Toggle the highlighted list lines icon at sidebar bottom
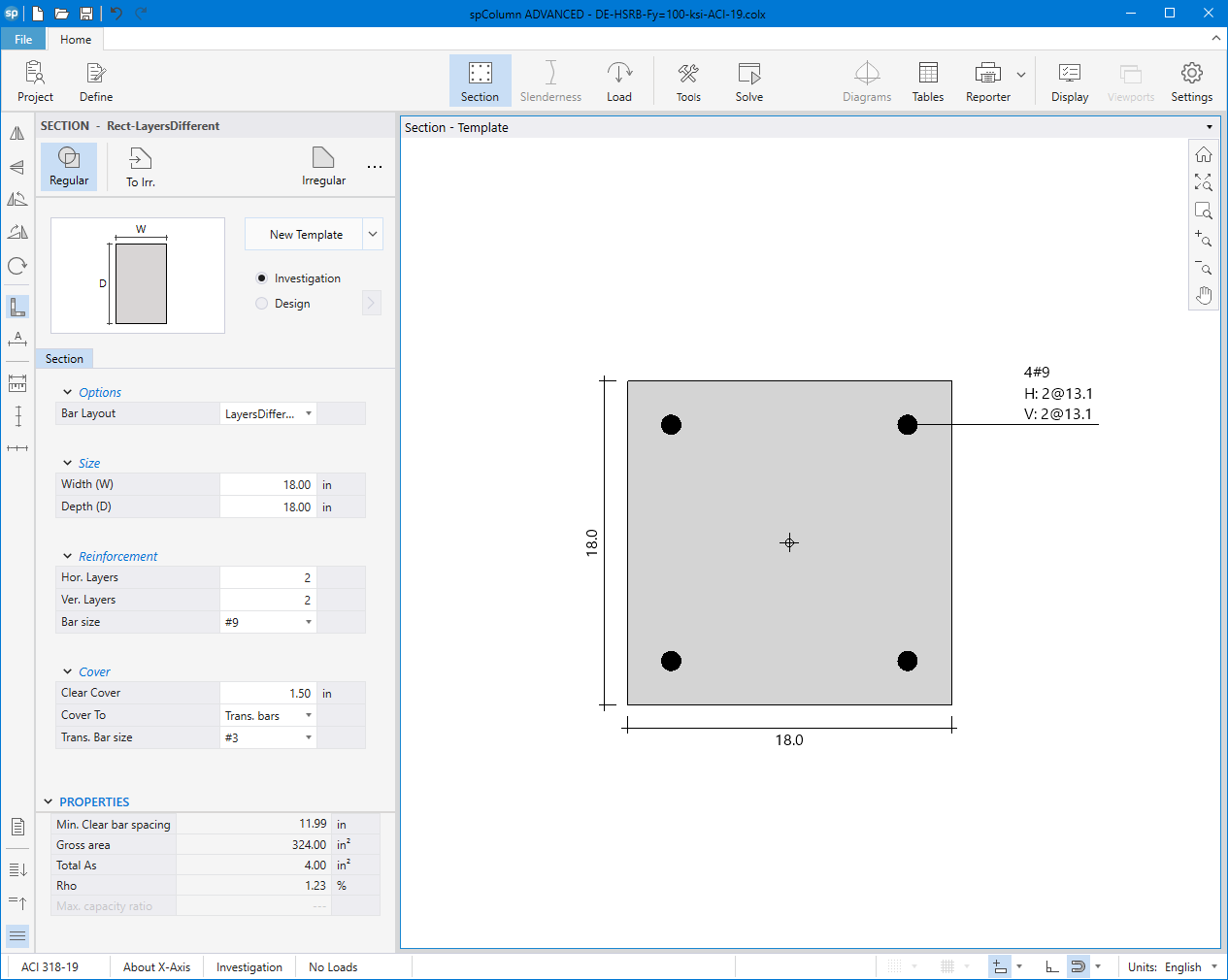Screen dimensions: 1228x980 point(17,936)
